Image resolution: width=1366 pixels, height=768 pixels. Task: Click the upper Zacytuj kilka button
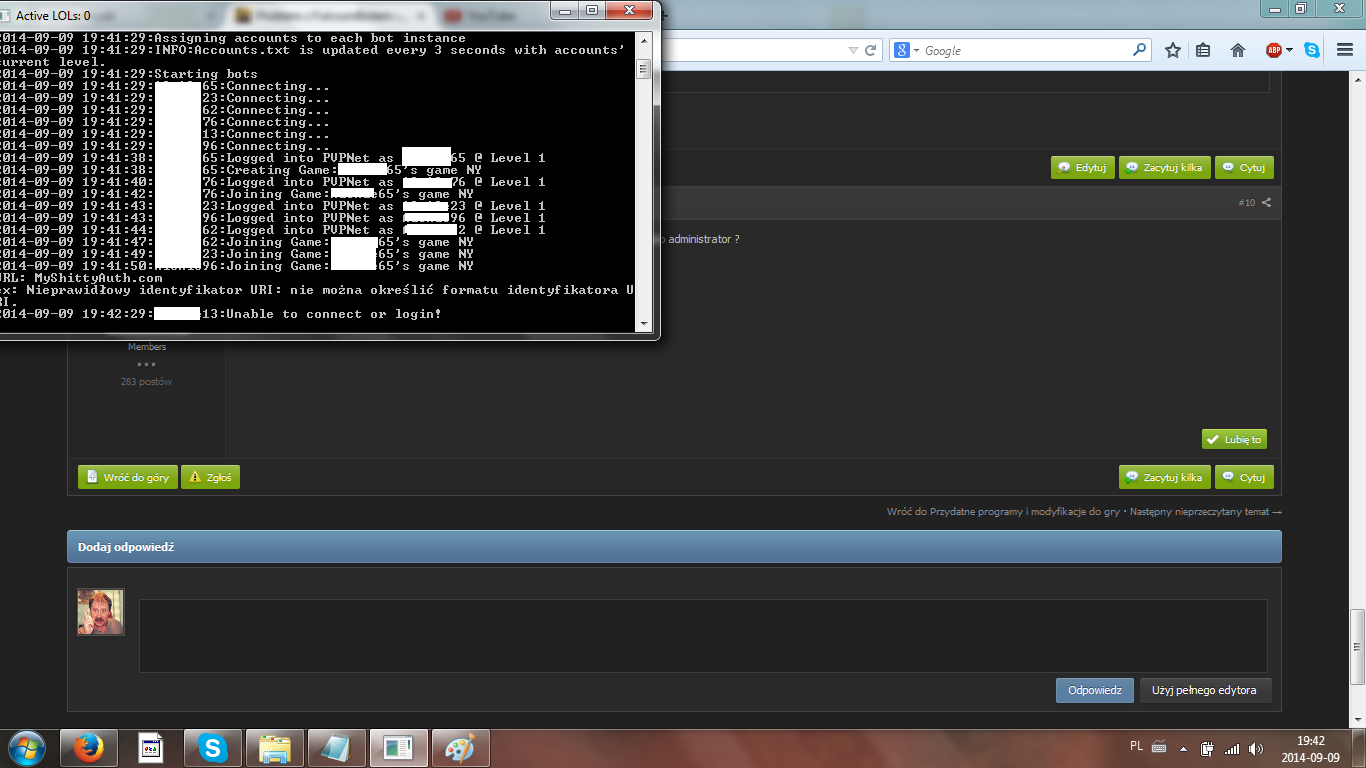1165,168
